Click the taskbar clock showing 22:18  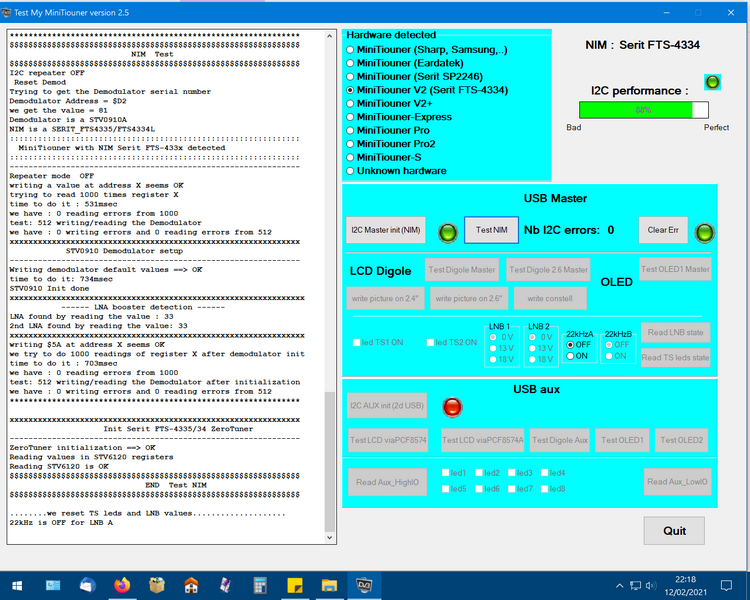point(685,586)
